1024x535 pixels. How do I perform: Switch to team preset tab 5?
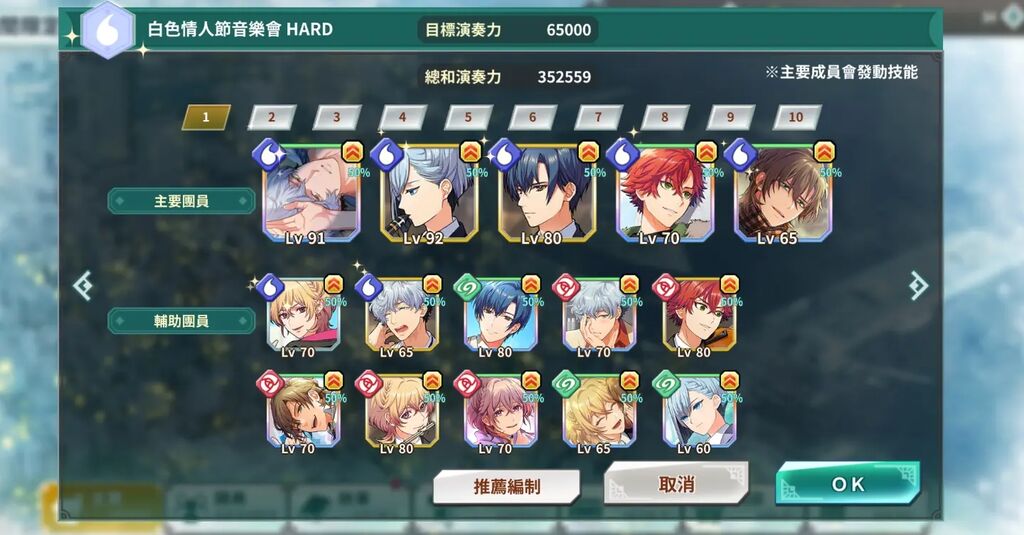coord(468,117)
